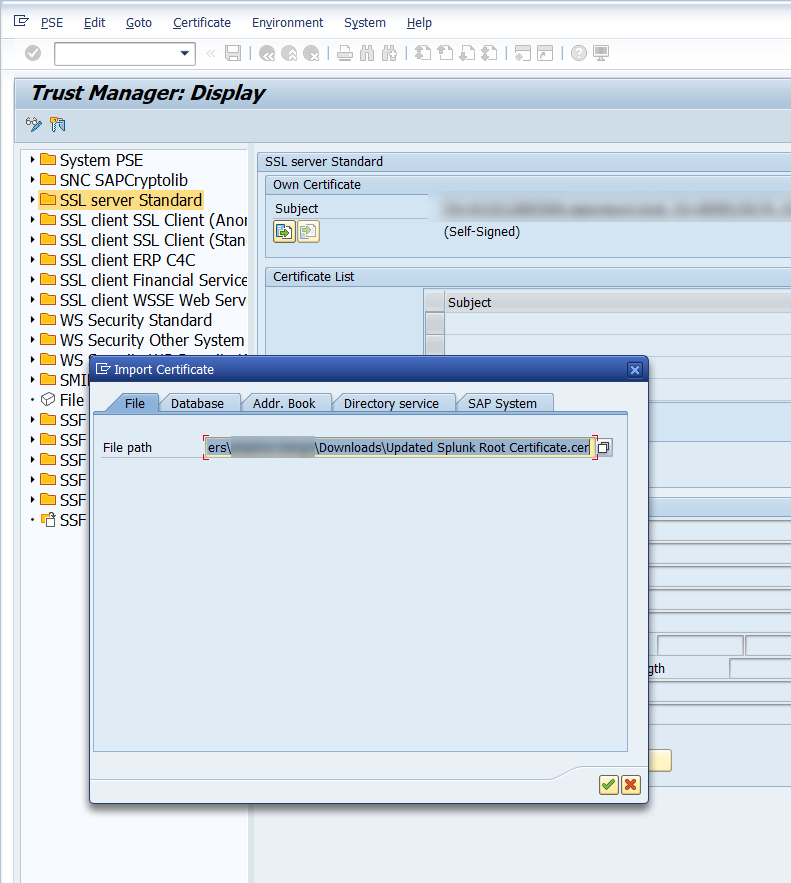The height and width of the screenshot is (883, 791).
Task: Expand the SNC SAPCryptolib tree node
Action: tap(32, 180)
